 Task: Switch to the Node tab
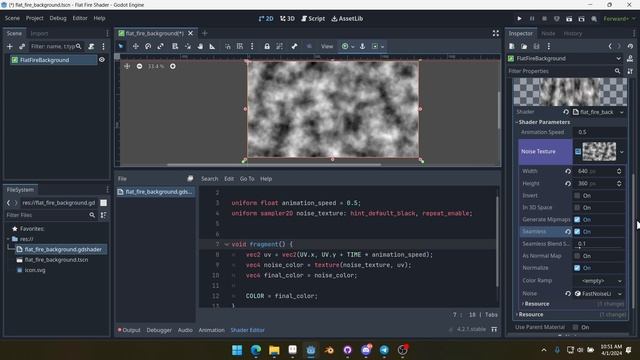(548, 33)
